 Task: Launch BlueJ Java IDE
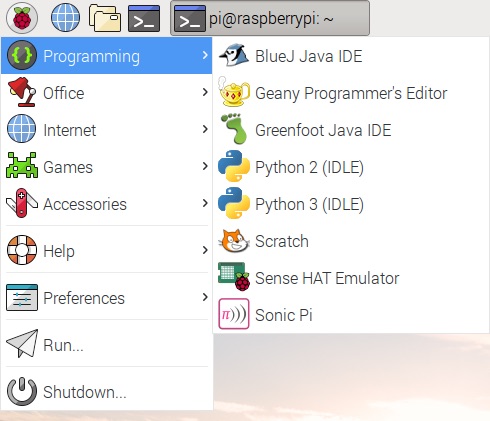pos(351,56)
